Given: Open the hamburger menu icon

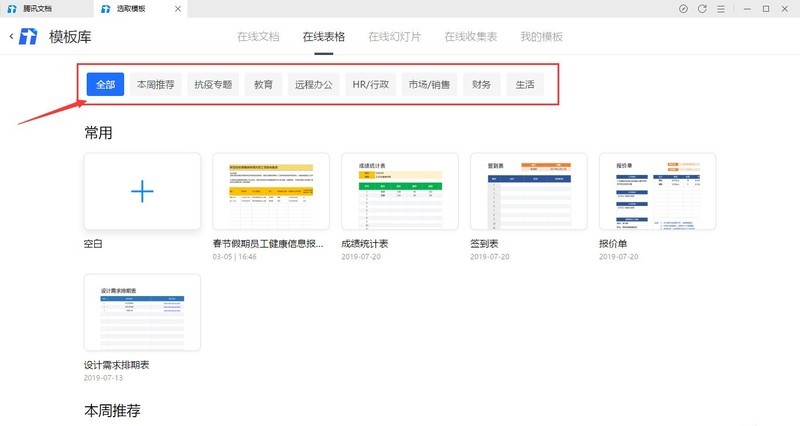Looking at the screenshot, I should (x=721, y=9).
